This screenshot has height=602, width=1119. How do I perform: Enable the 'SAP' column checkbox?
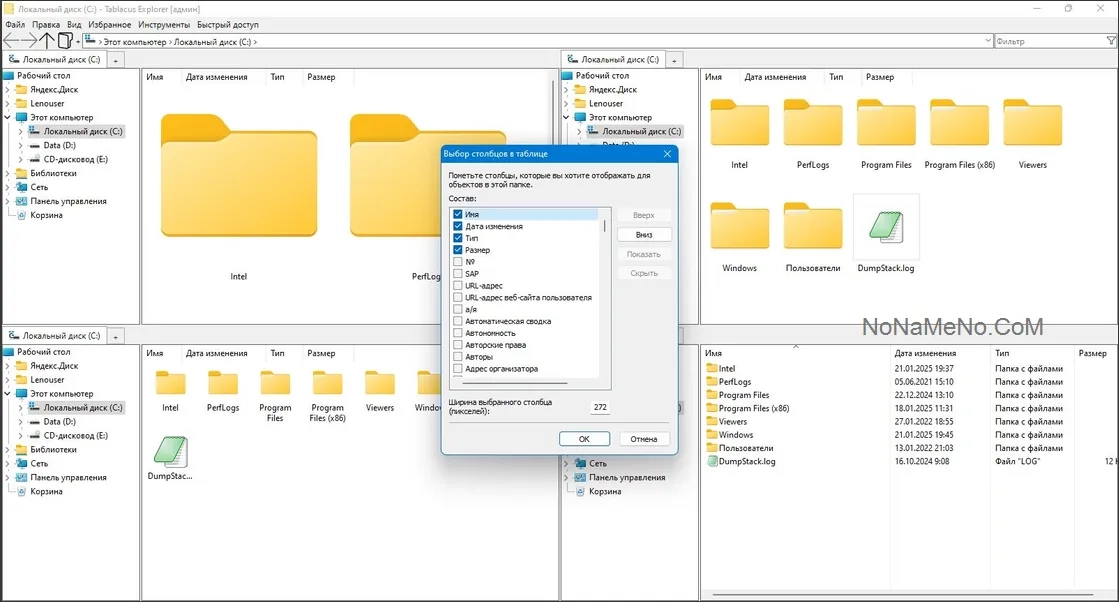pyautogui.click(x=457, y=274)
